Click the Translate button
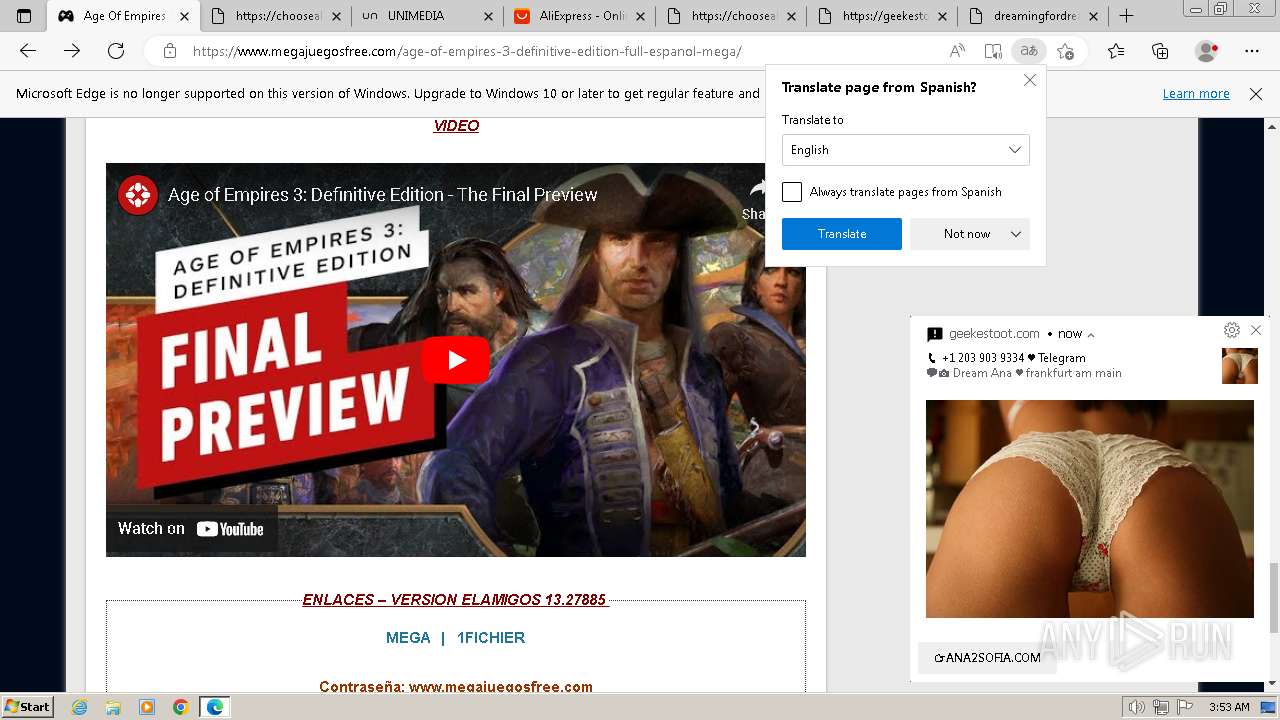1280x720 pixels. (x=842, y=234)
